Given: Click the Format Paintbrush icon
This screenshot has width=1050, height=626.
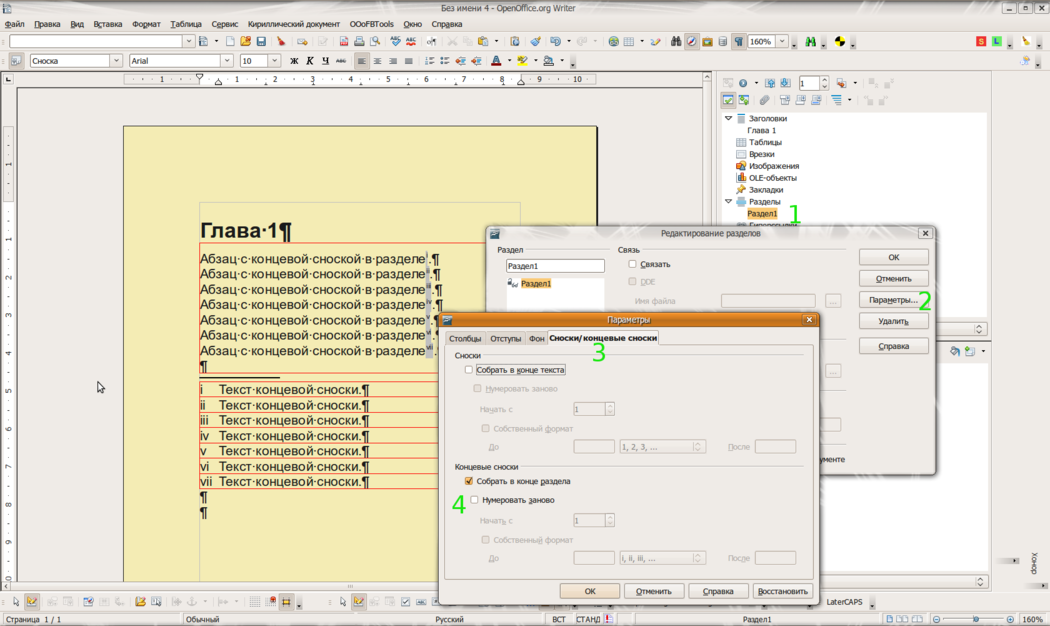Looking at the screenshot, I should click(x=535, y=42).
